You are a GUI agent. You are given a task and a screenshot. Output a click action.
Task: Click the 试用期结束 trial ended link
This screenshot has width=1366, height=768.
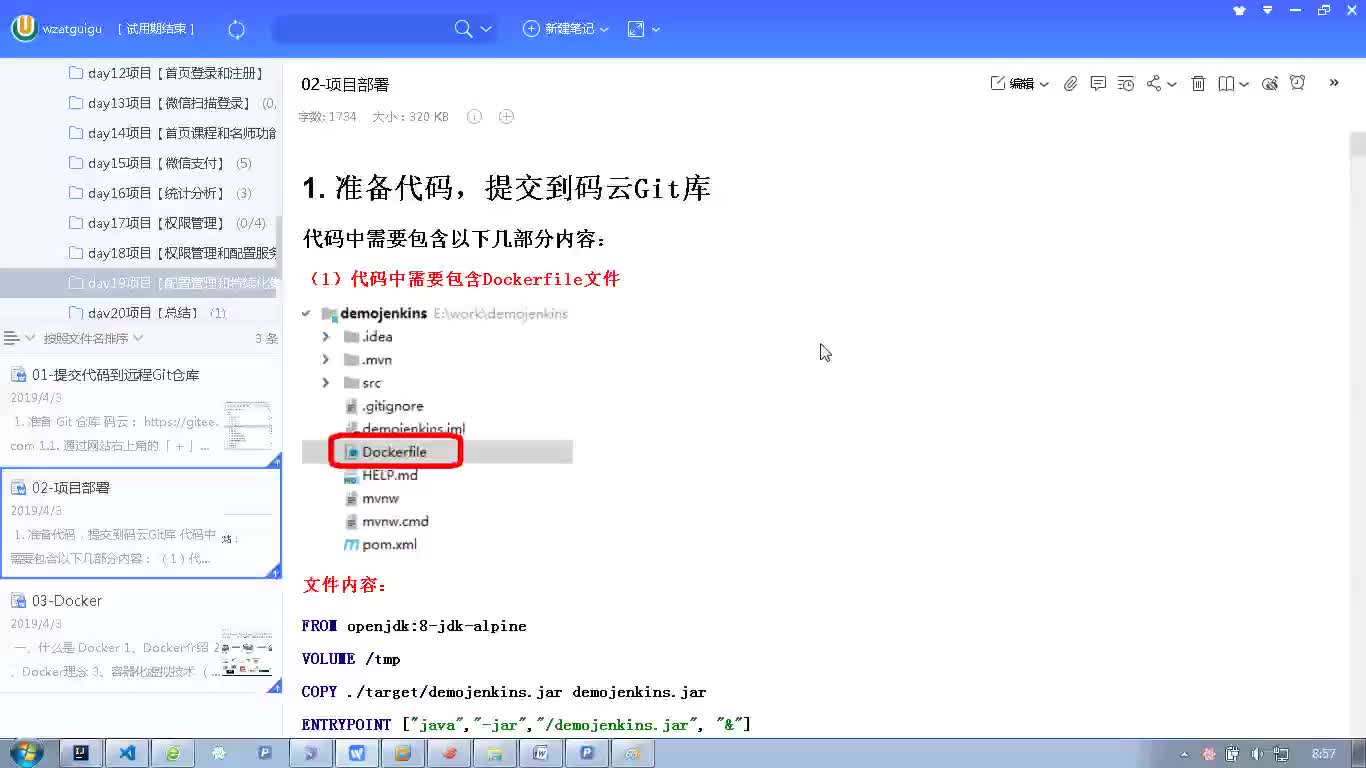pos(156,29)
